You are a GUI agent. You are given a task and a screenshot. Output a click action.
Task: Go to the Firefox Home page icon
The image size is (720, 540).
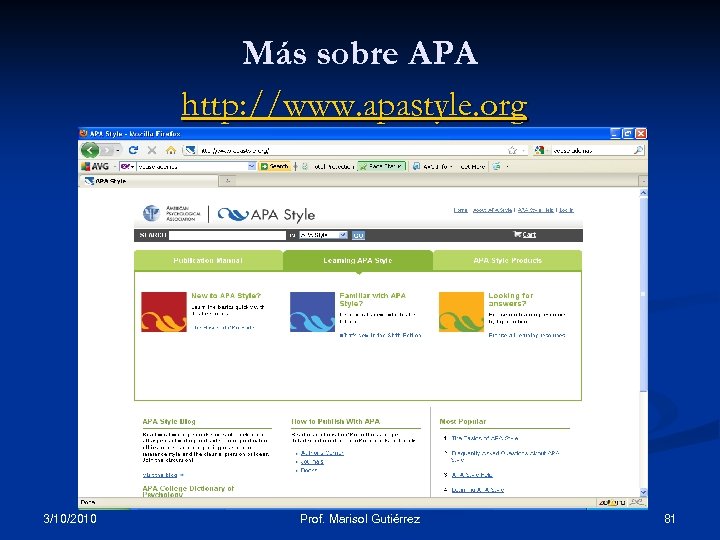tap(171, 150)
